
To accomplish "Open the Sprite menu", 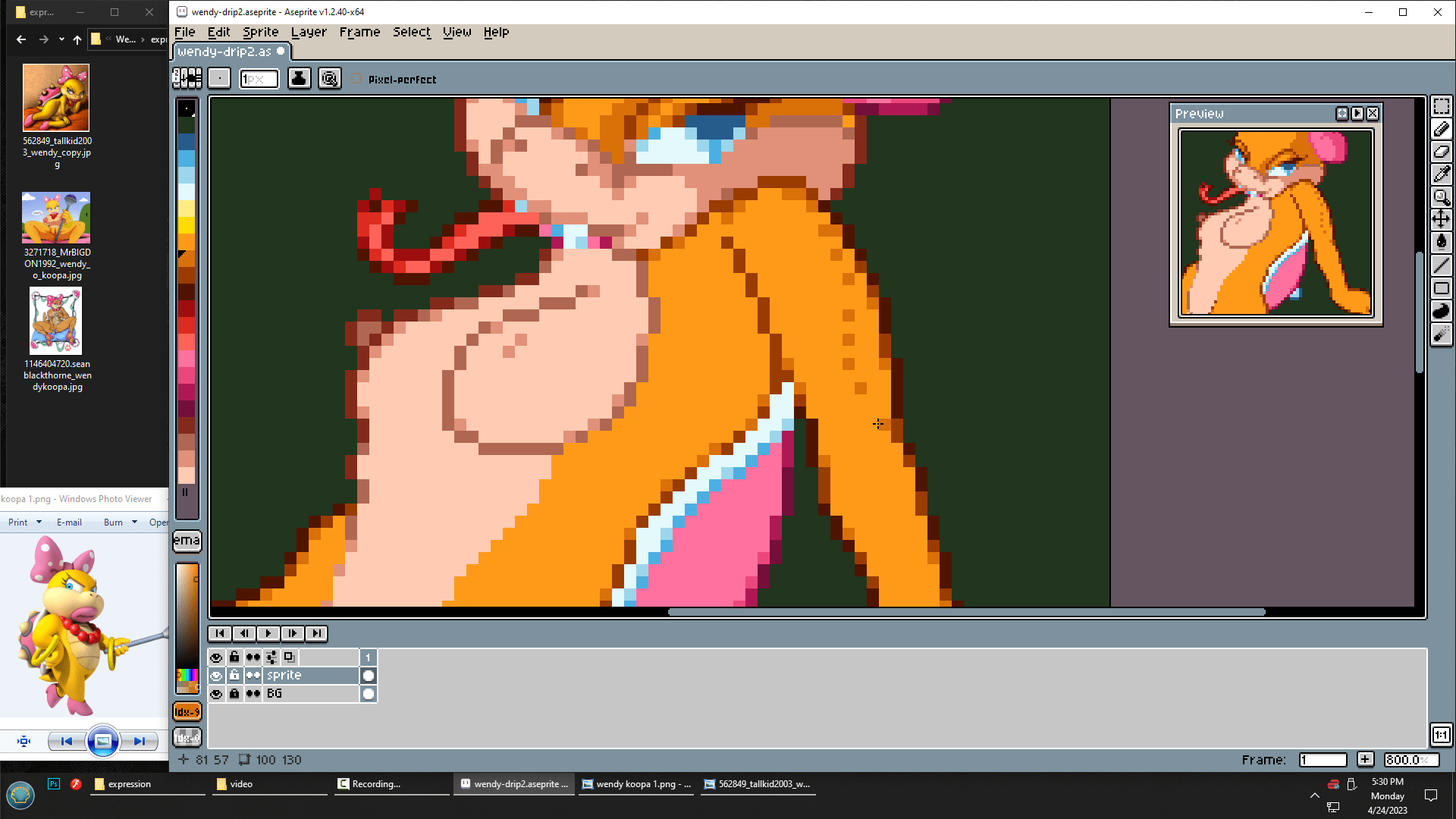I will 260,32.
